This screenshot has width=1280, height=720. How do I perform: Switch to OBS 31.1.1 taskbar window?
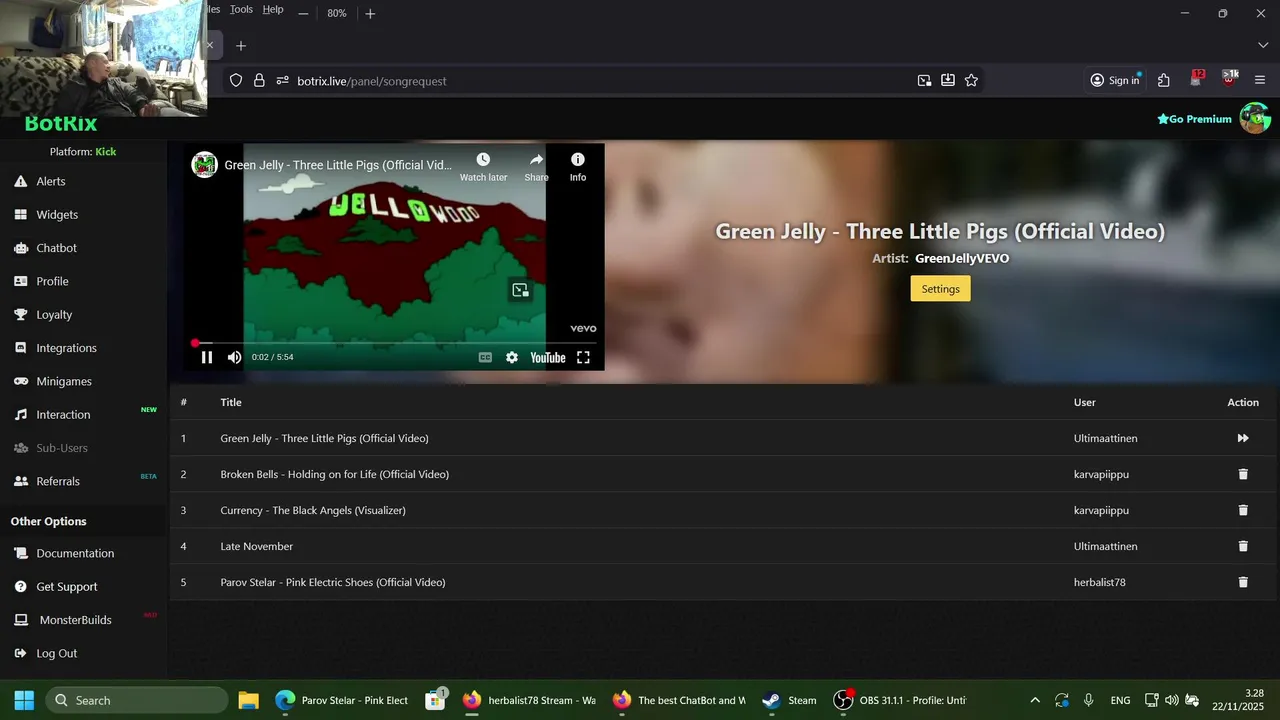900,700
